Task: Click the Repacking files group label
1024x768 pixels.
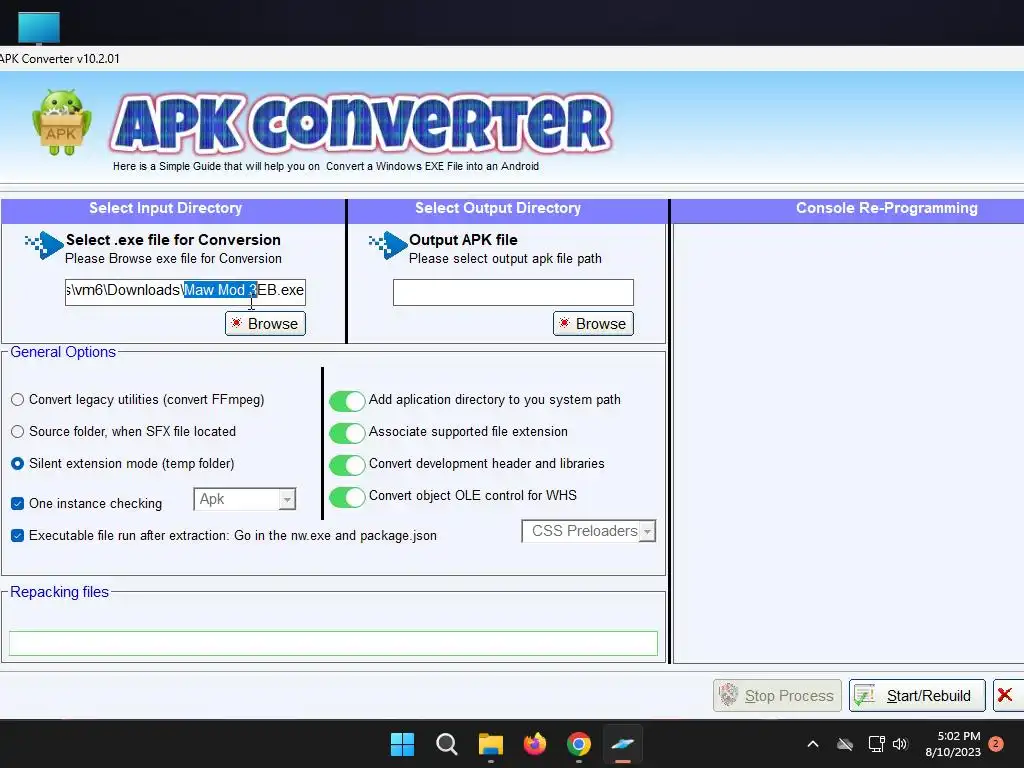Action: tap(59, 592)
